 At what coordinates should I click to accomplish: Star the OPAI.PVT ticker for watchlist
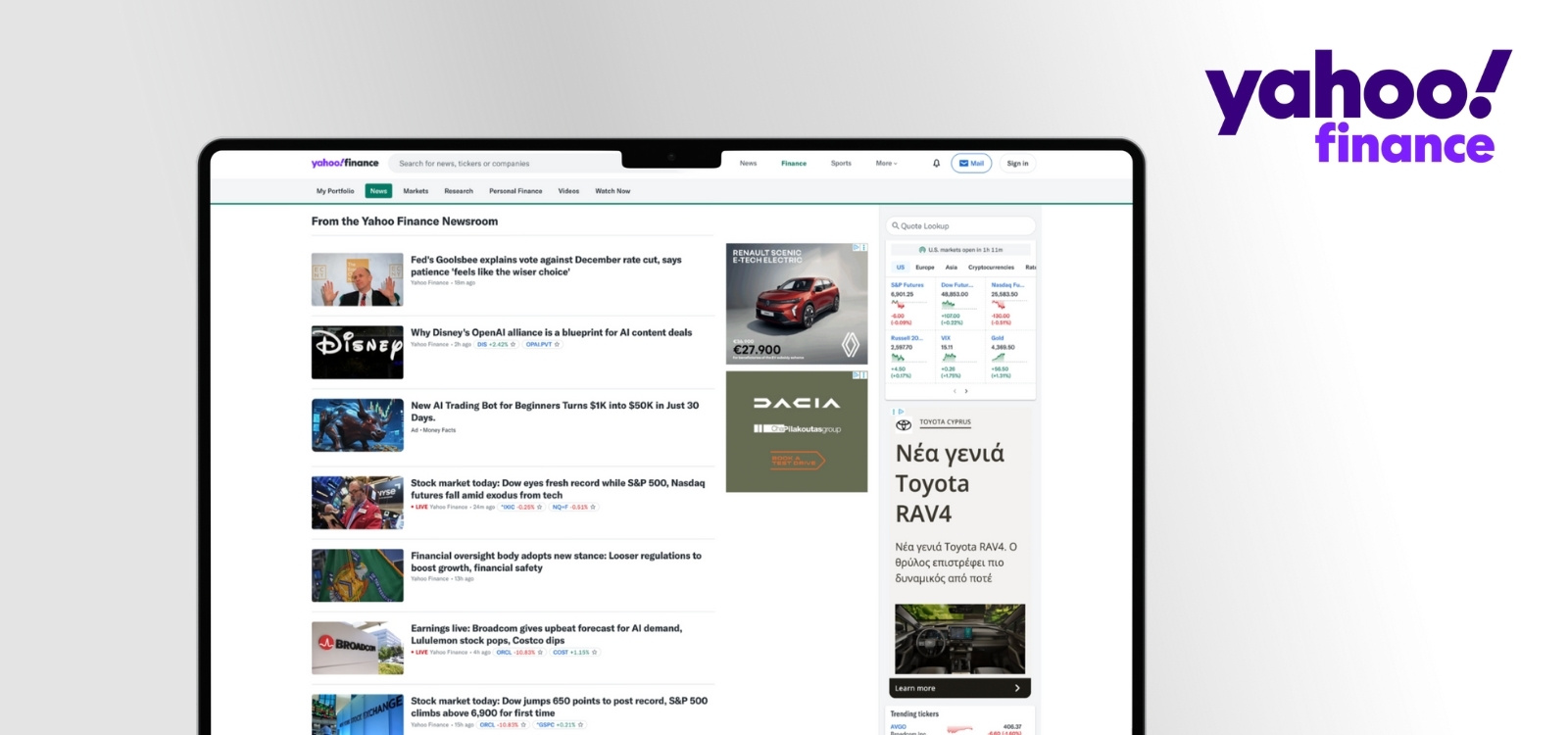coord(558,344)
